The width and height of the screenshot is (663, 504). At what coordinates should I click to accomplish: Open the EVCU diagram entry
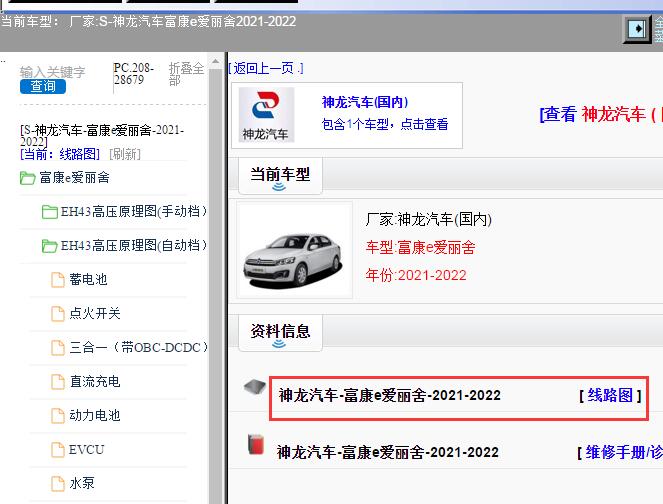[x=87, y=449]
